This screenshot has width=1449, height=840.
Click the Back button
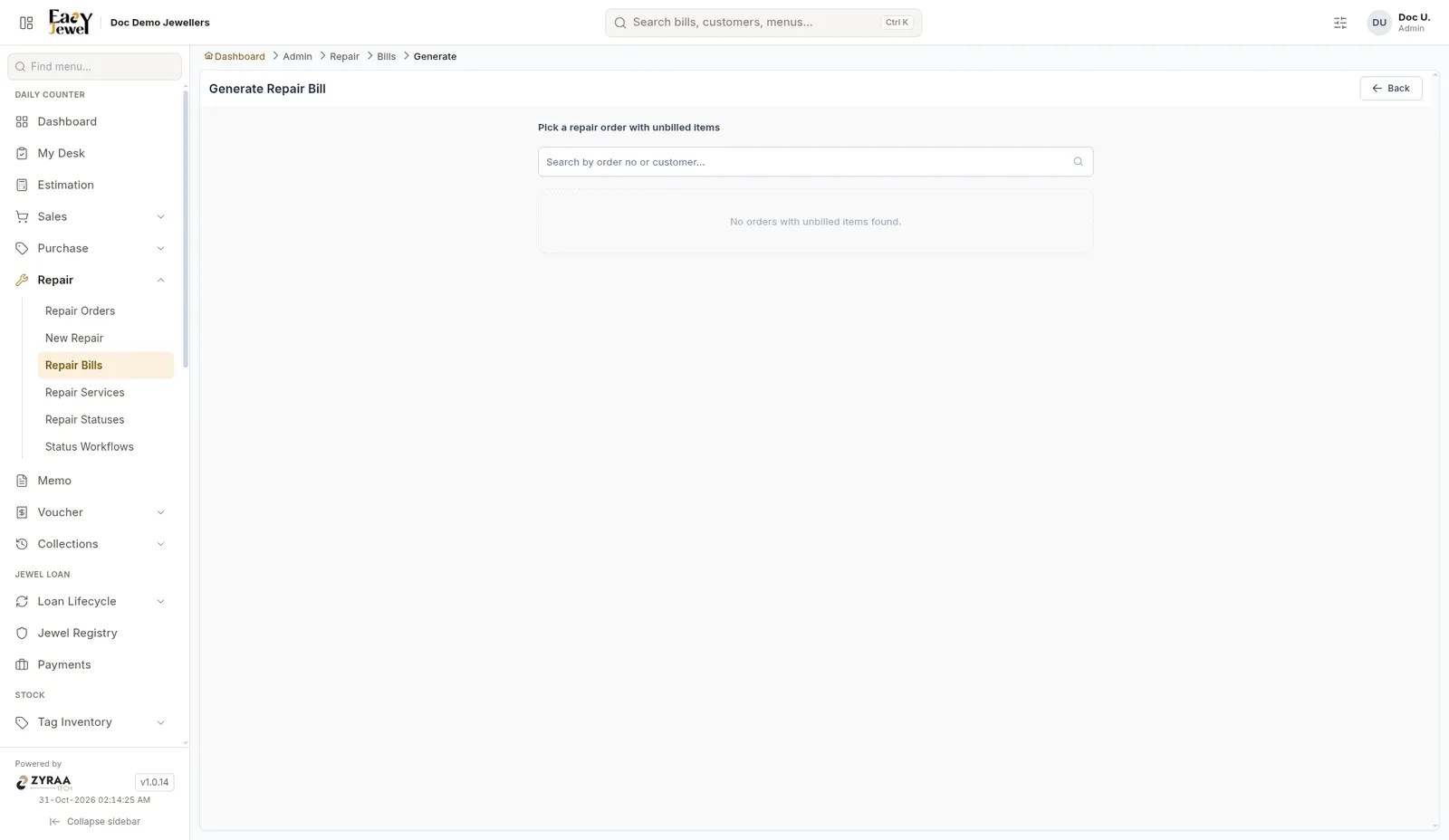(x=1390, y=89)
